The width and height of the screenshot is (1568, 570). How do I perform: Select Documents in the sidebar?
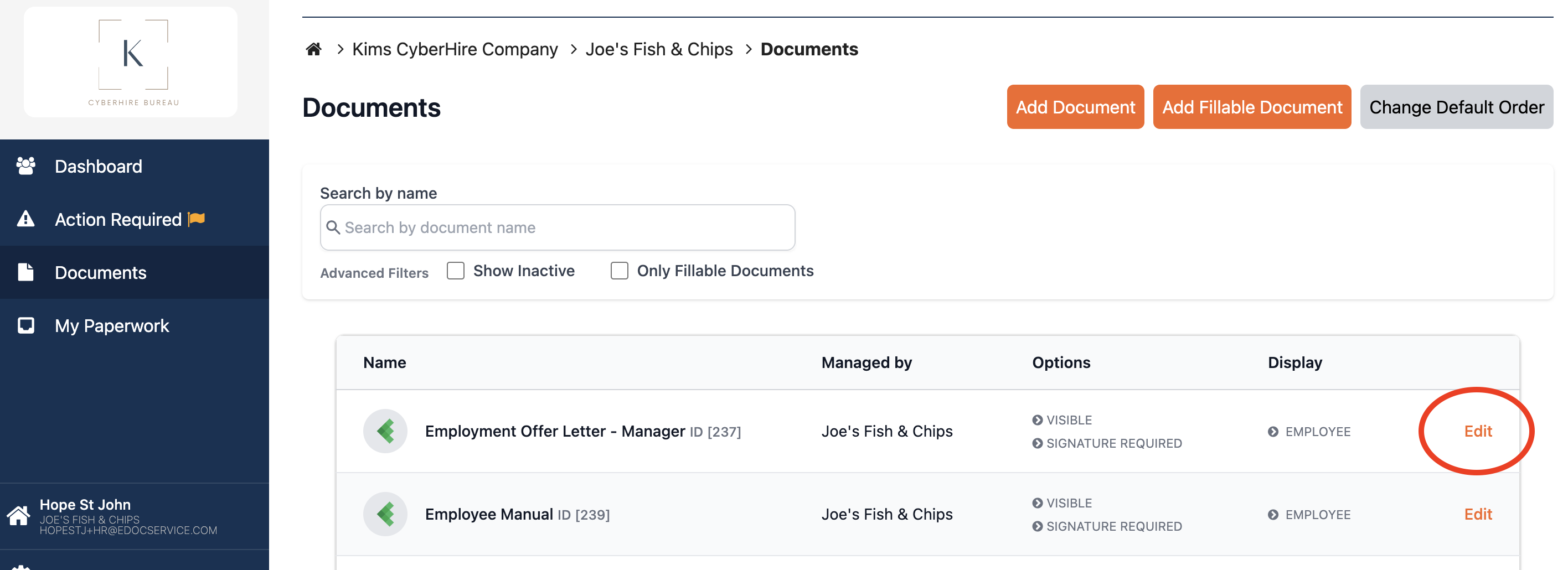tap(135, 272)
